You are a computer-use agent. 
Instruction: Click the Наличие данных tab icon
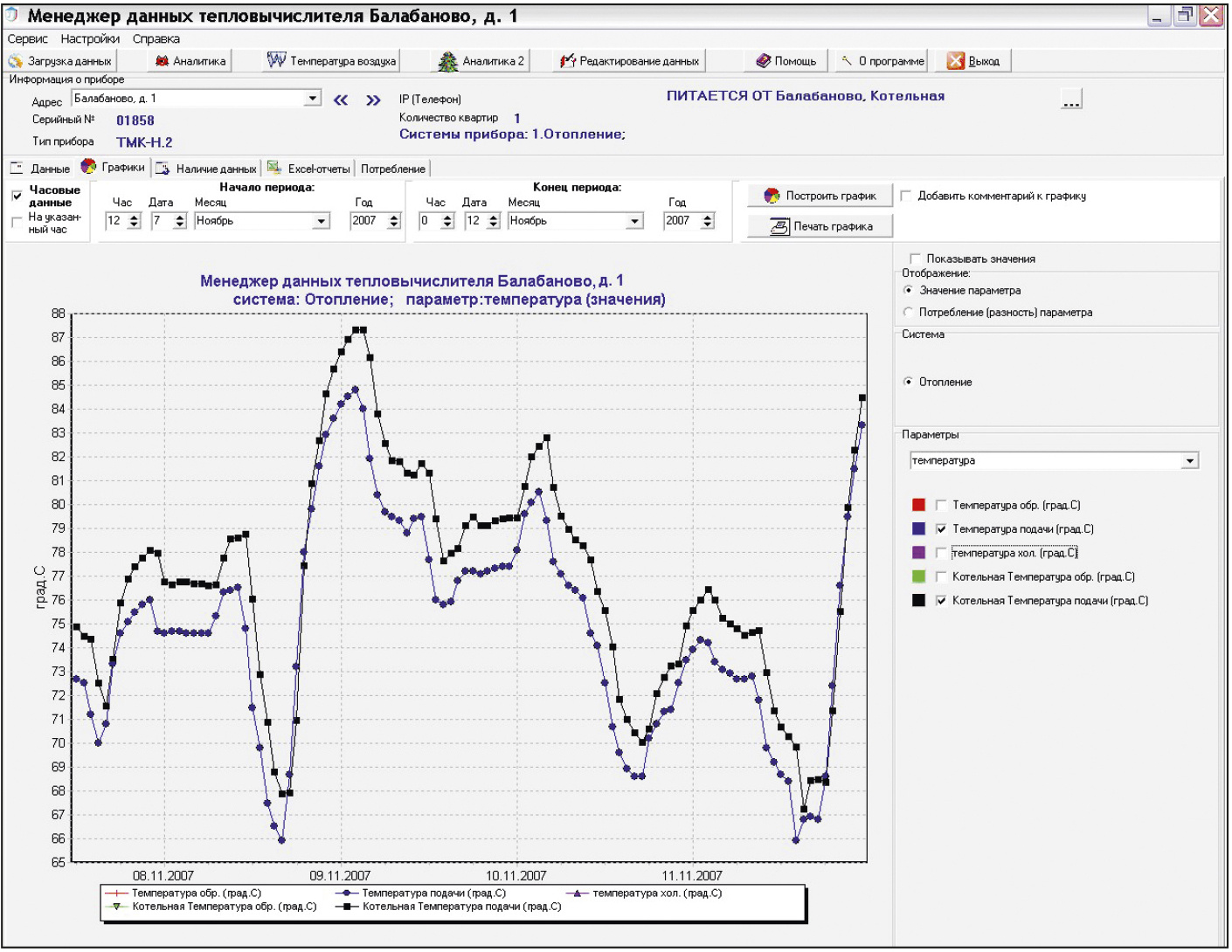click(x=163, y=169)
